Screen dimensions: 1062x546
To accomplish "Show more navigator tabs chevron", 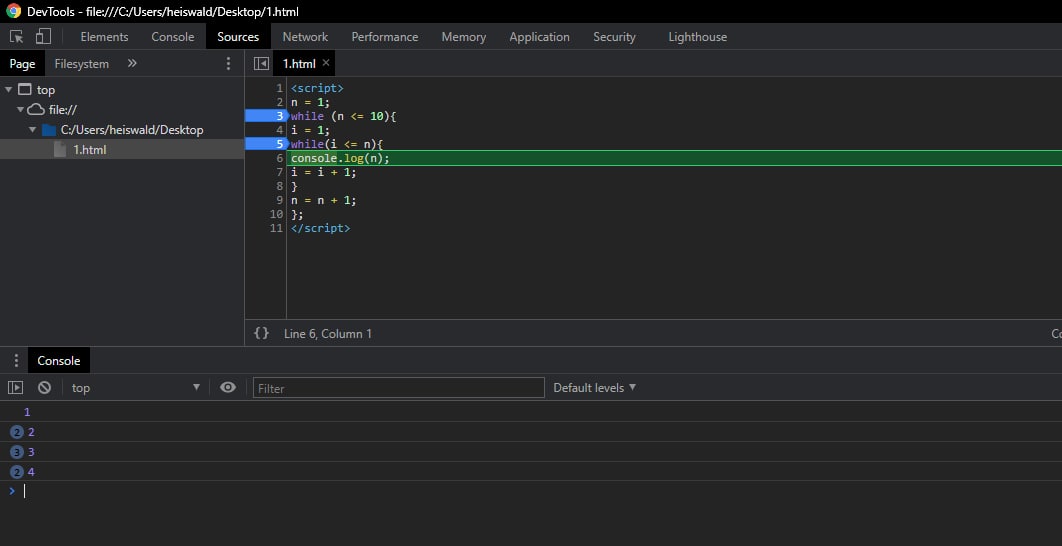I will click(x=132, y=63).
